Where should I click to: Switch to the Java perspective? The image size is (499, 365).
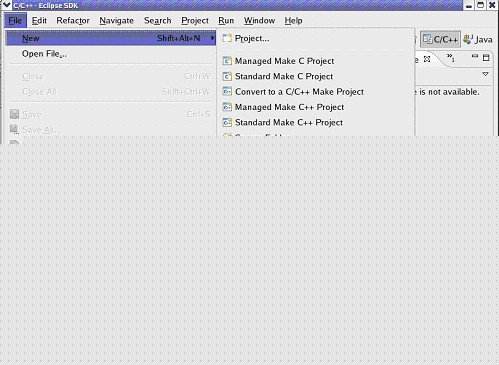click(478, 39)
